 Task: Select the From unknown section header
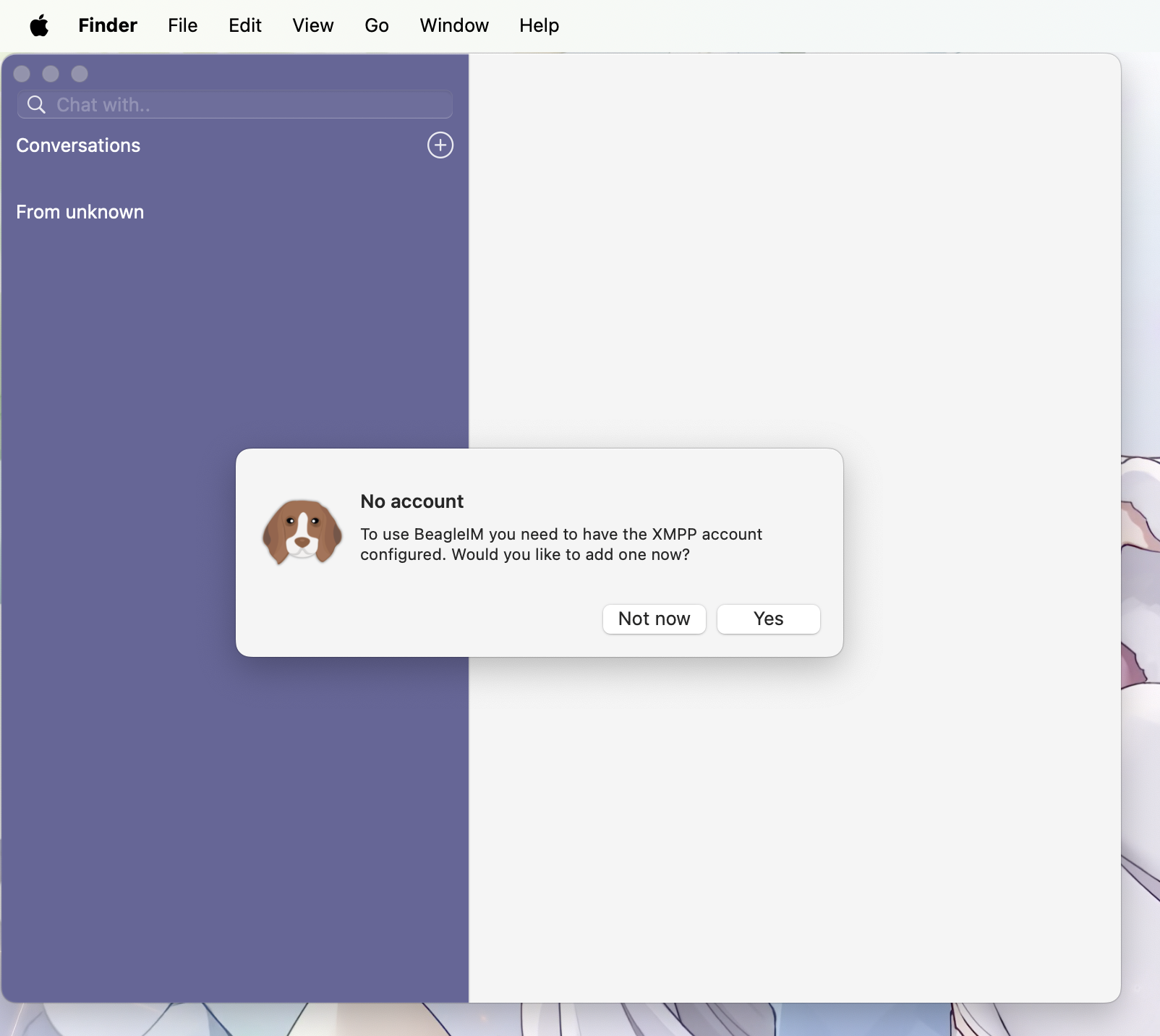(80, 212)
